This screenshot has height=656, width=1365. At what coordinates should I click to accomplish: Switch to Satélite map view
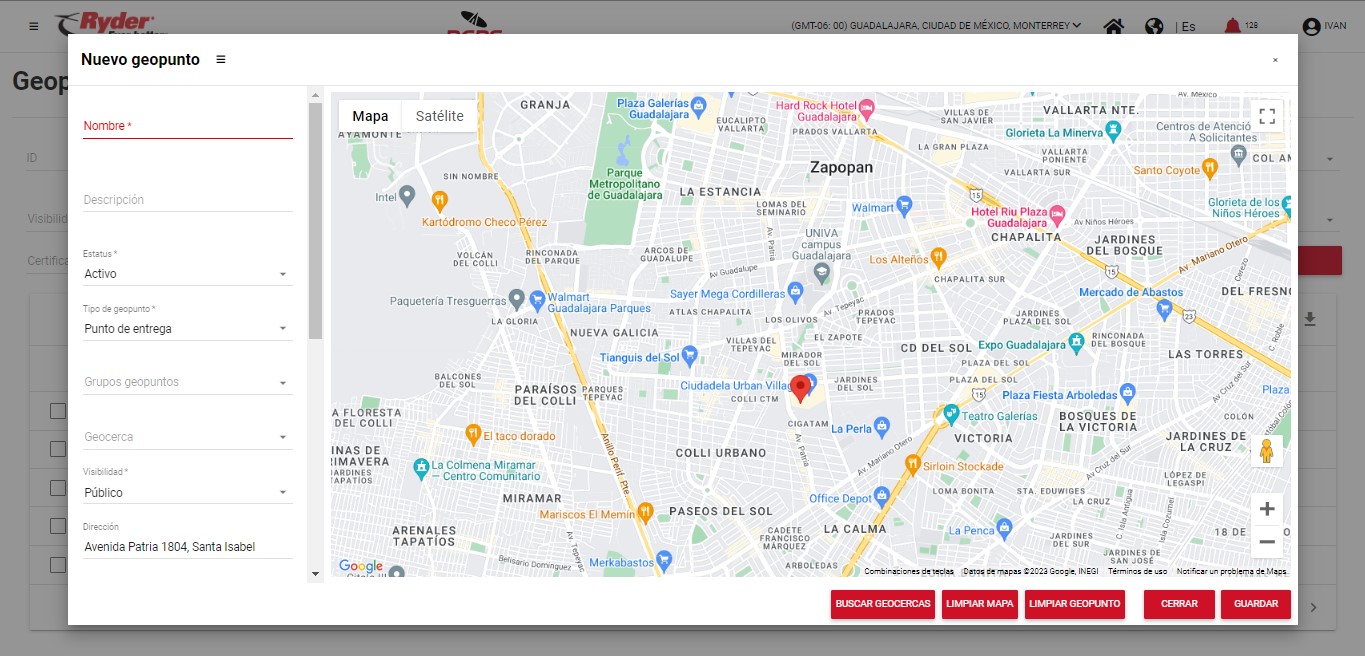click(x=439, y=116)
